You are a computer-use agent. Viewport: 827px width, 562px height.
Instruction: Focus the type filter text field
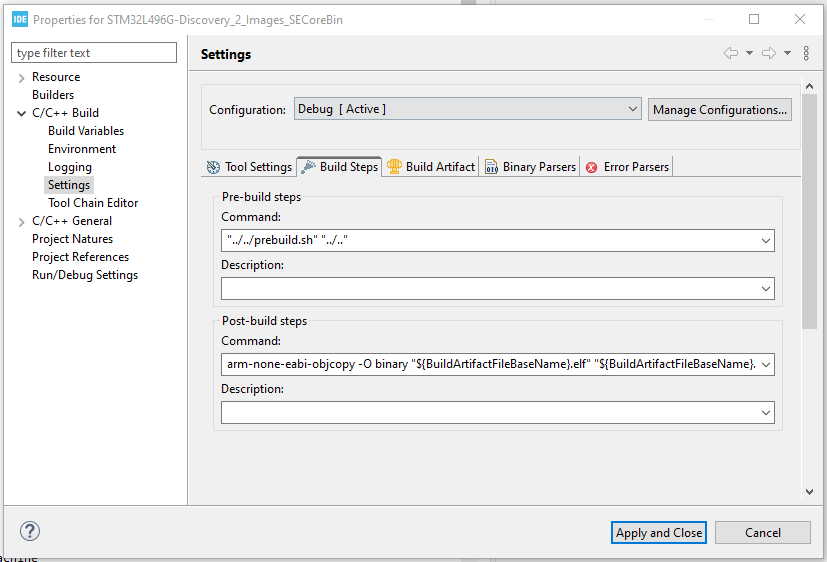[x=94, y=53]
